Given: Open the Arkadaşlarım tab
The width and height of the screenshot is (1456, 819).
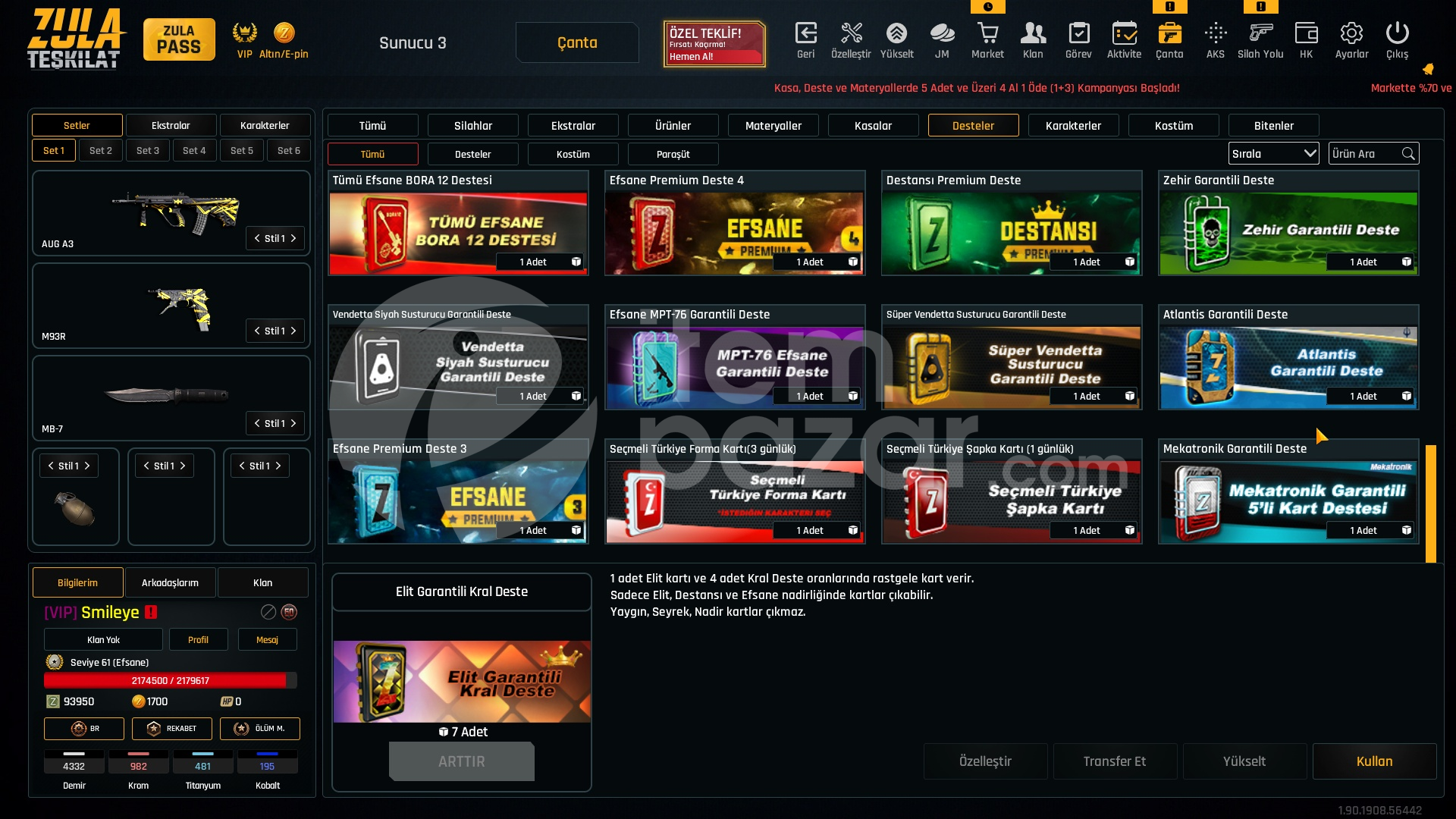Looking at the screenshot, I should (170, 582).
